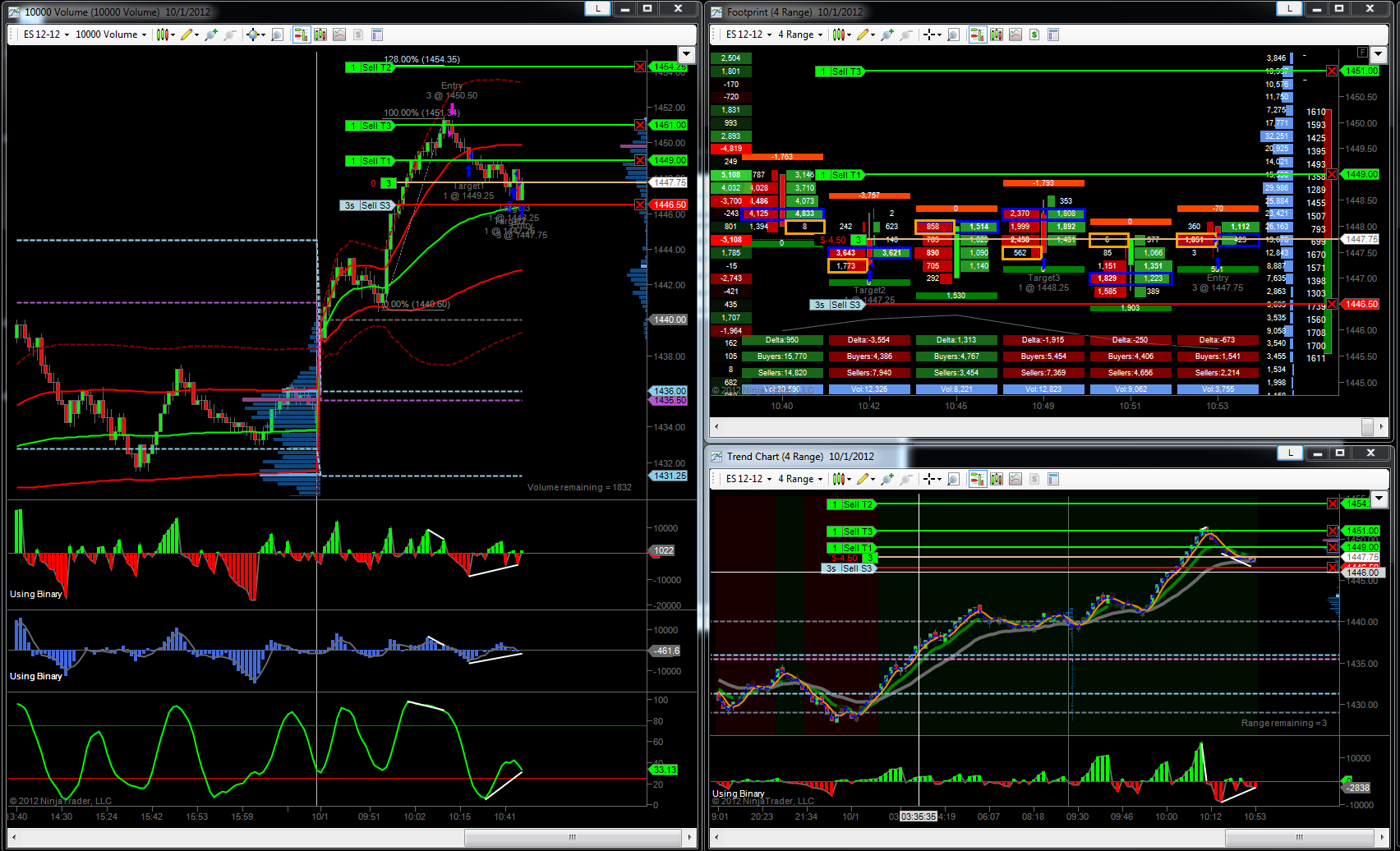Image resolution: width=1400 pixels, height=851 pixels.
Task: Click horizontal scrollbar thumb in Trend Chart window
Action: (1299, 838)
